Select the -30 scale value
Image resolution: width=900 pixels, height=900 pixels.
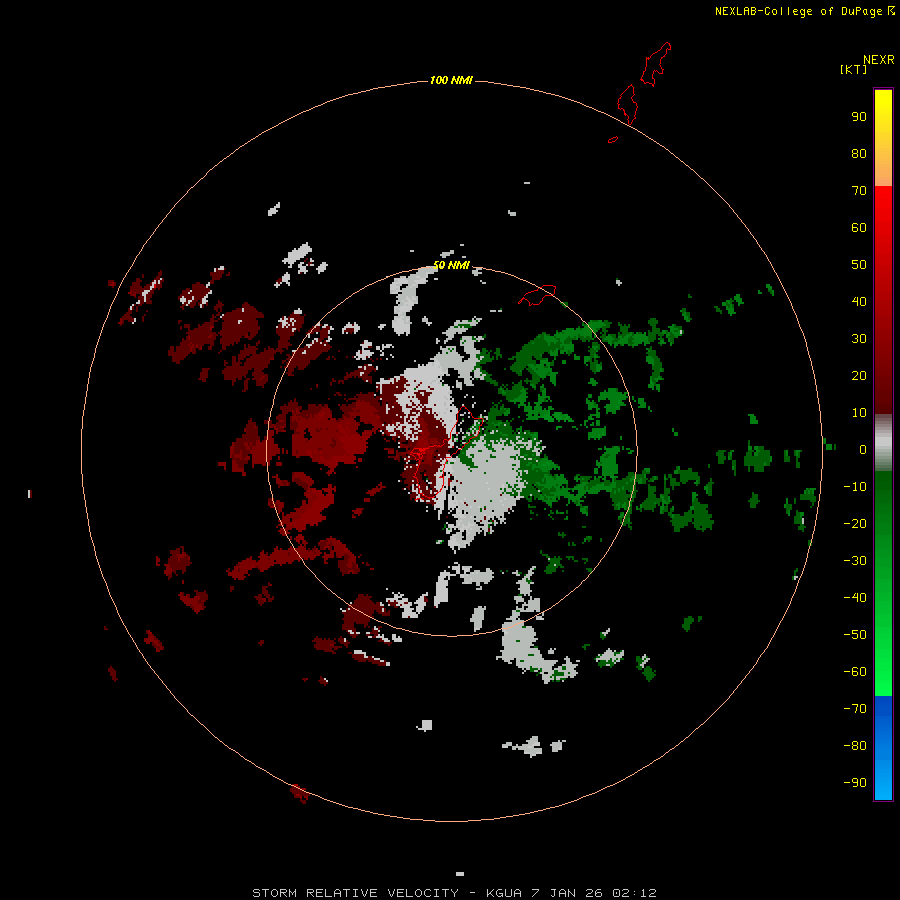pyautogui.click(x=855, y=561)
